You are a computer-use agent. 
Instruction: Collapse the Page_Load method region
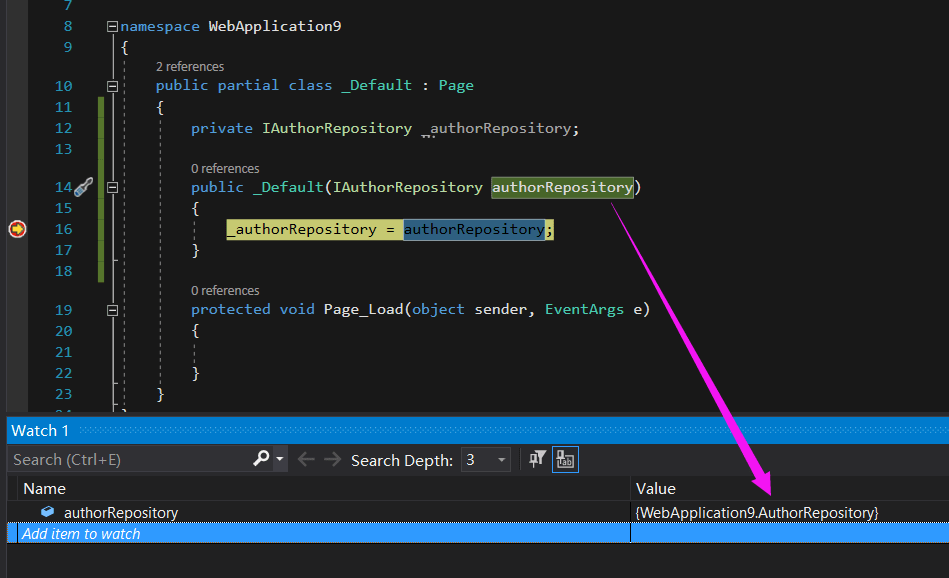(112, 310)
